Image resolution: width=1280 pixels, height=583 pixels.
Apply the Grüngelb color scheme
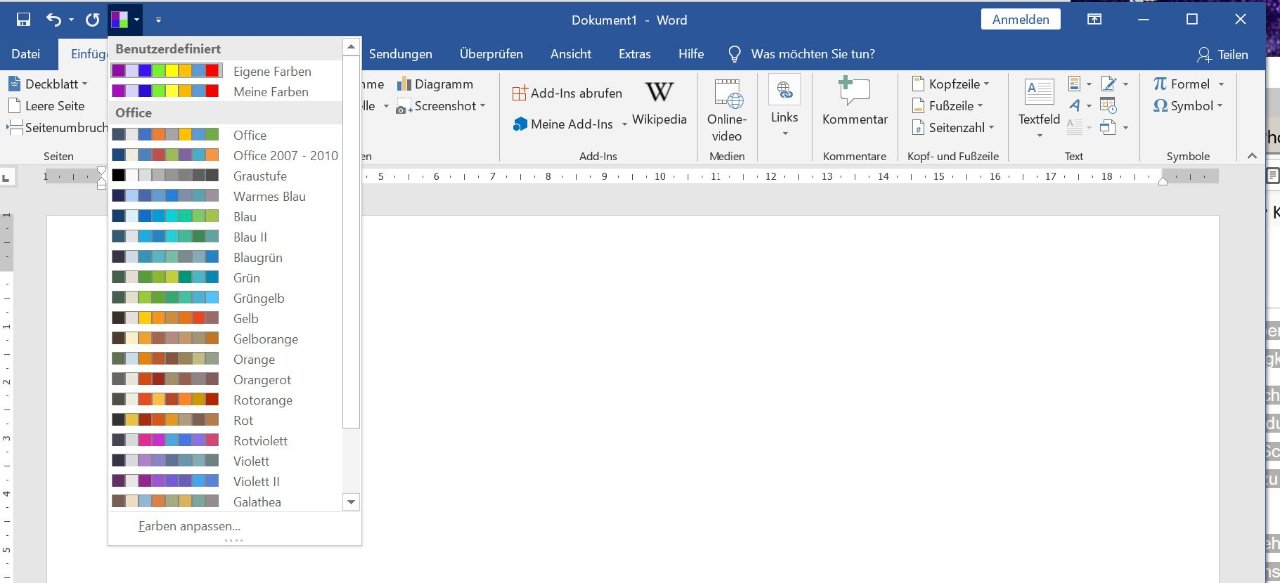(225, 298)
